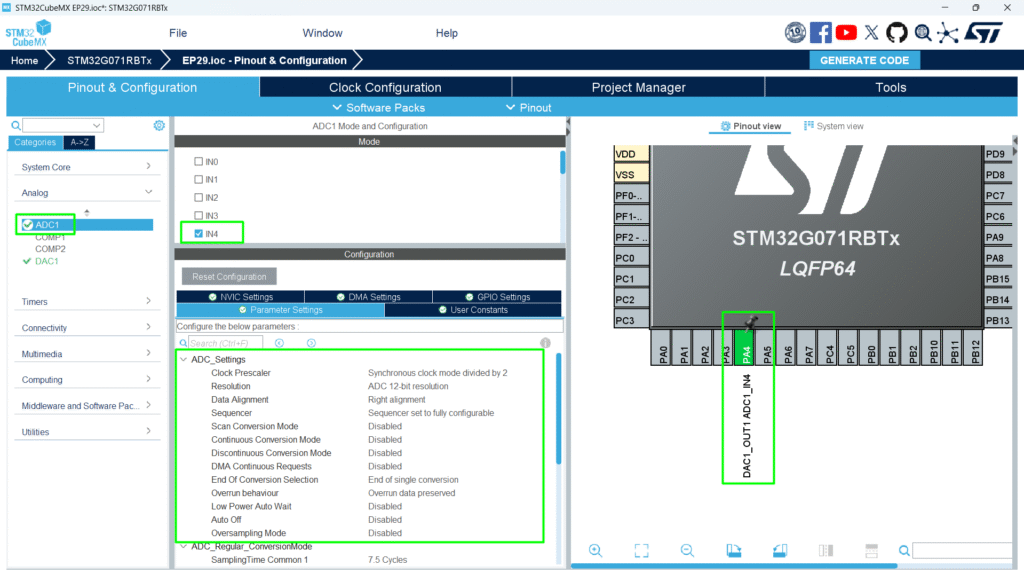Viewport: 1024px width, 574px height.
Task: Check the IN2 channel checkbox
Action: 198,198
